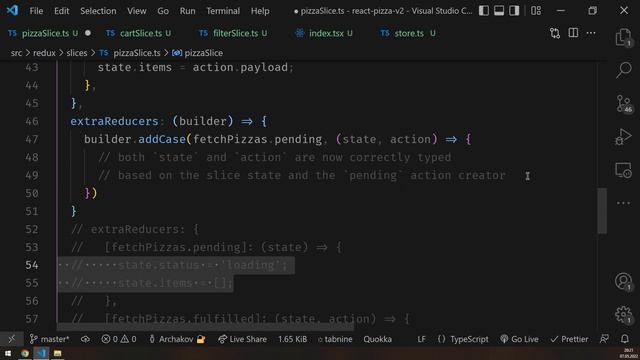Open the Remote Explorer view
640x360 pixels.
[623, 170]
